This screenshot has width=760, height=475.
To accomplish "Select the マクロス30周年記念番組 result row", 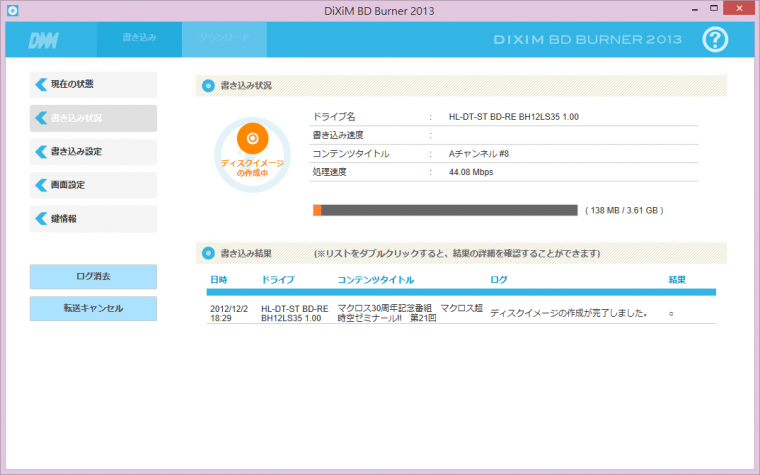I will click(461, 313).
